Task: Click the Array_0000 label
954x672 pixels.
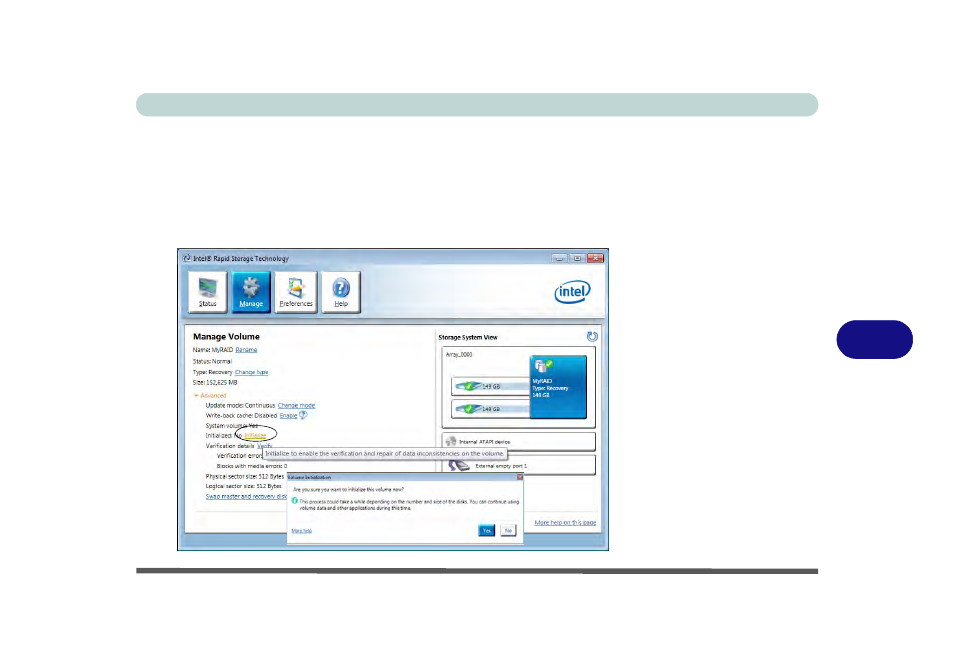Action: (x=459, y=355)
